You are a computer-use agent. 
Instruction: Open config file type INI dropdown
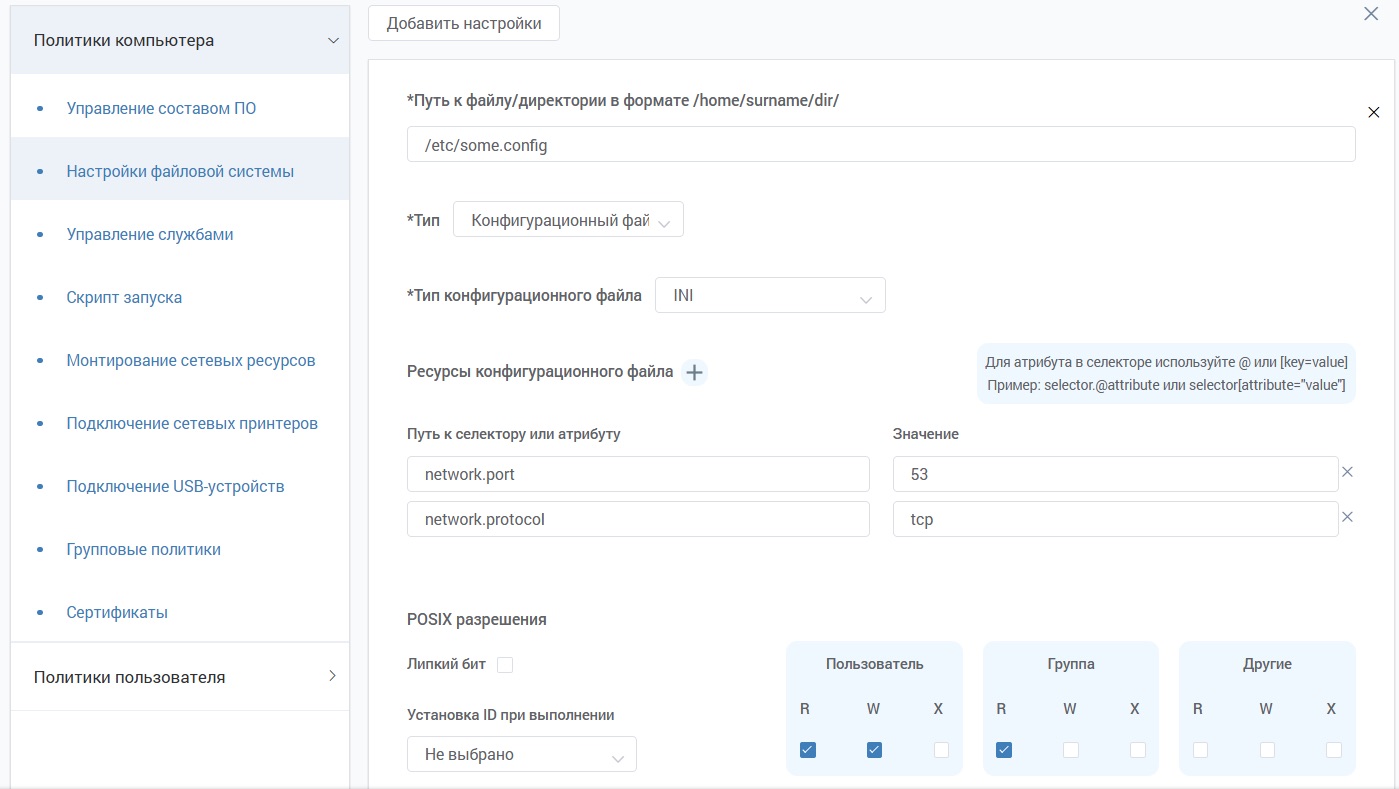(770, 296)
